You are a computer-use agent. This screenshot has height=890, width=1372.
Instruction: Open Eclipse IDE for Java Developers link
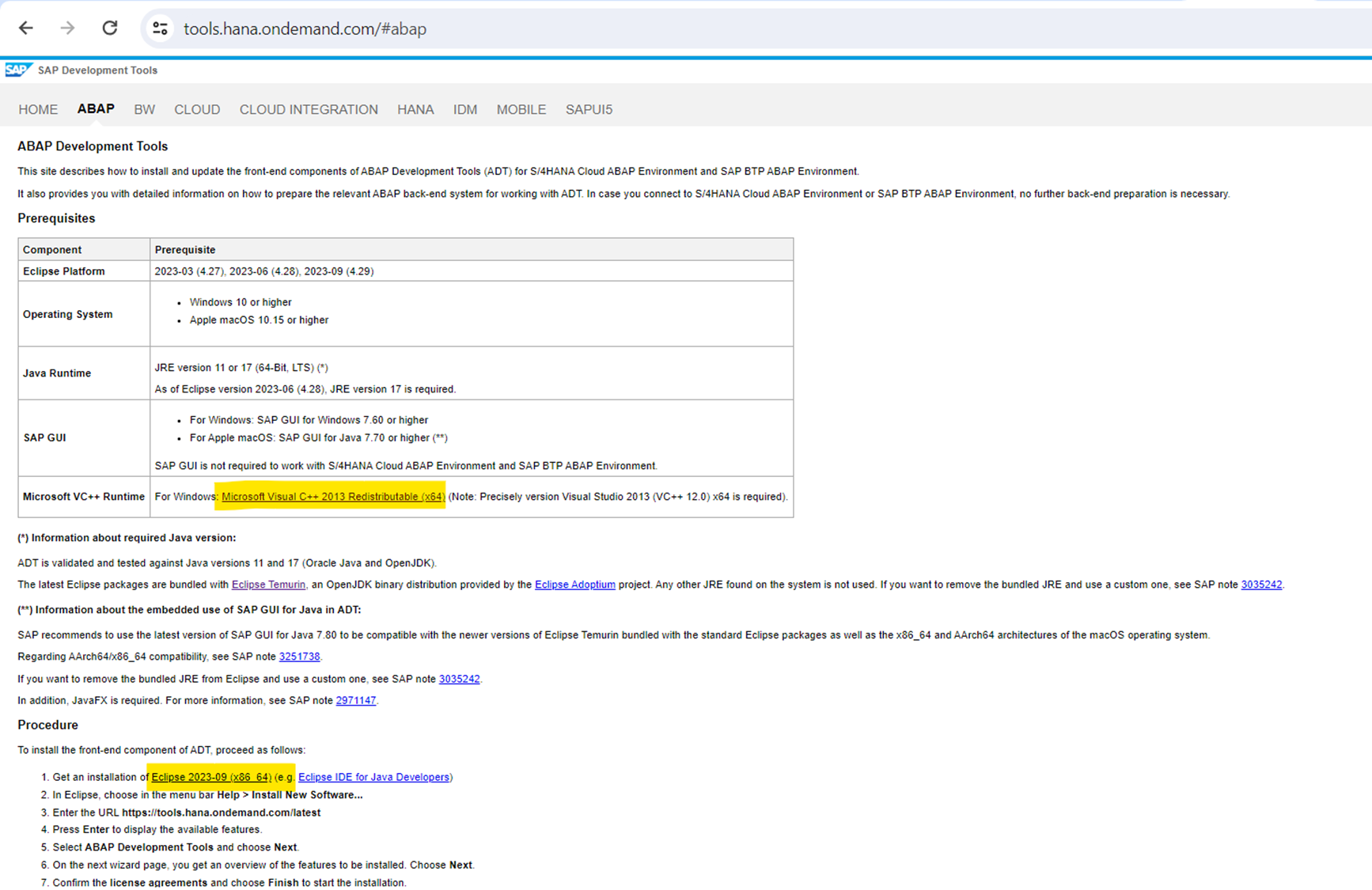click(x=373, y=777)
